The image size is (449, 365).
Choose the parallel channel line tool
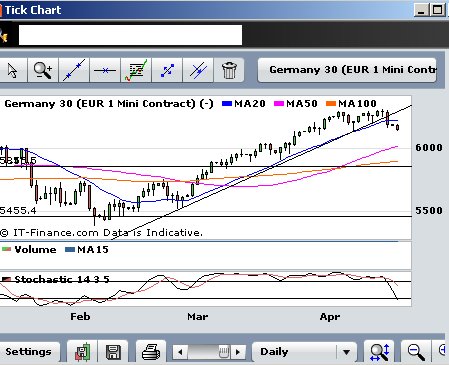(198, 70)
